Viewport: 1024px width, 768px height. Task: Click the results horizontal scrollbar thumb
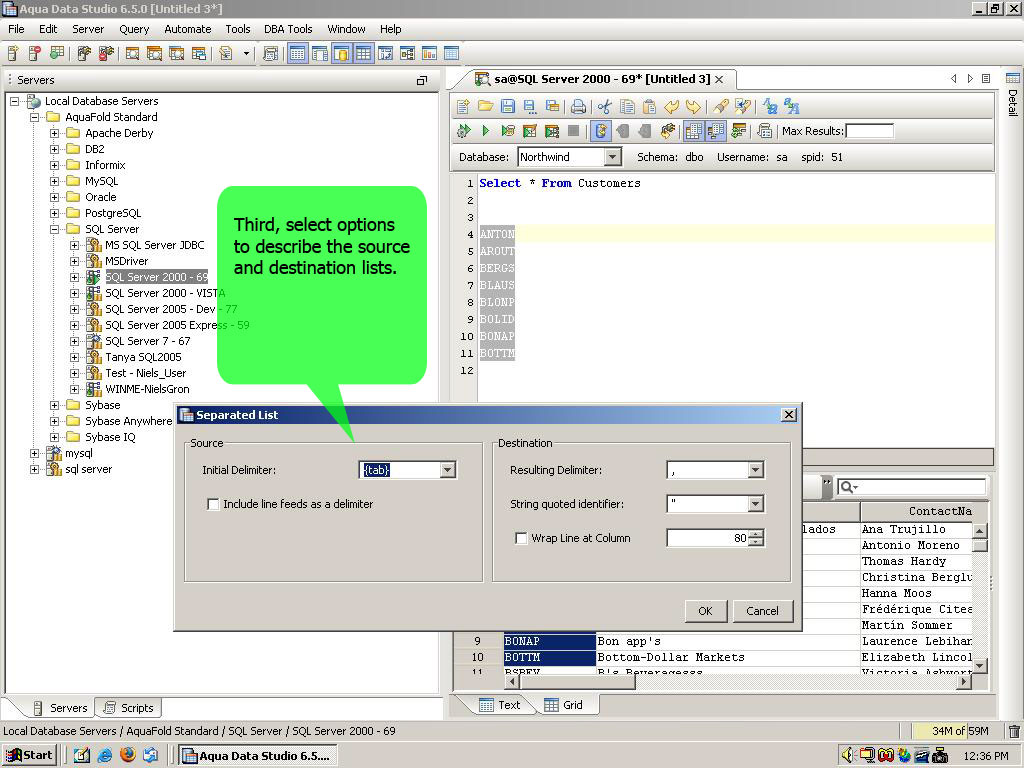[577, 682]
